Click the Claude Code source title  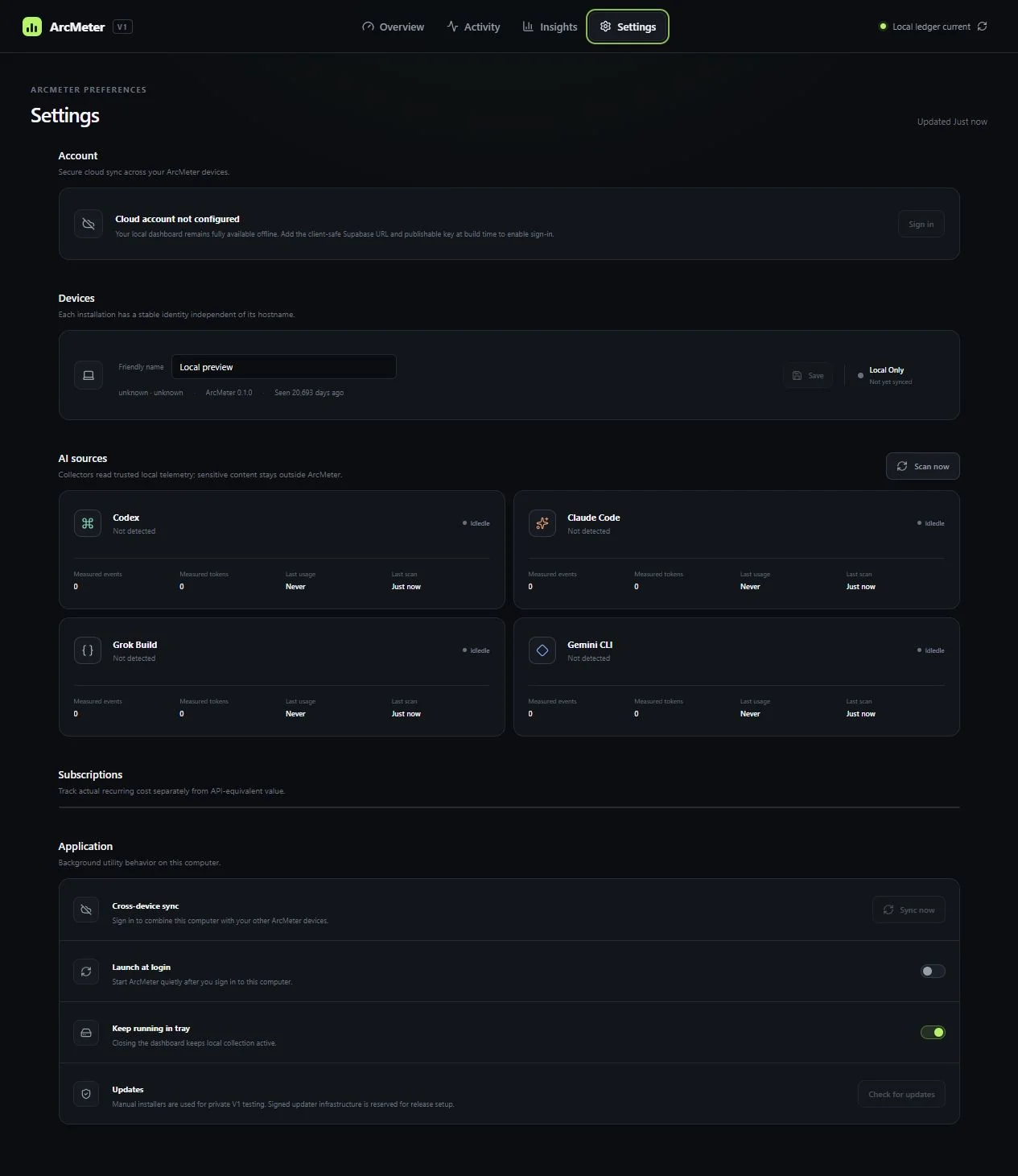593,518
